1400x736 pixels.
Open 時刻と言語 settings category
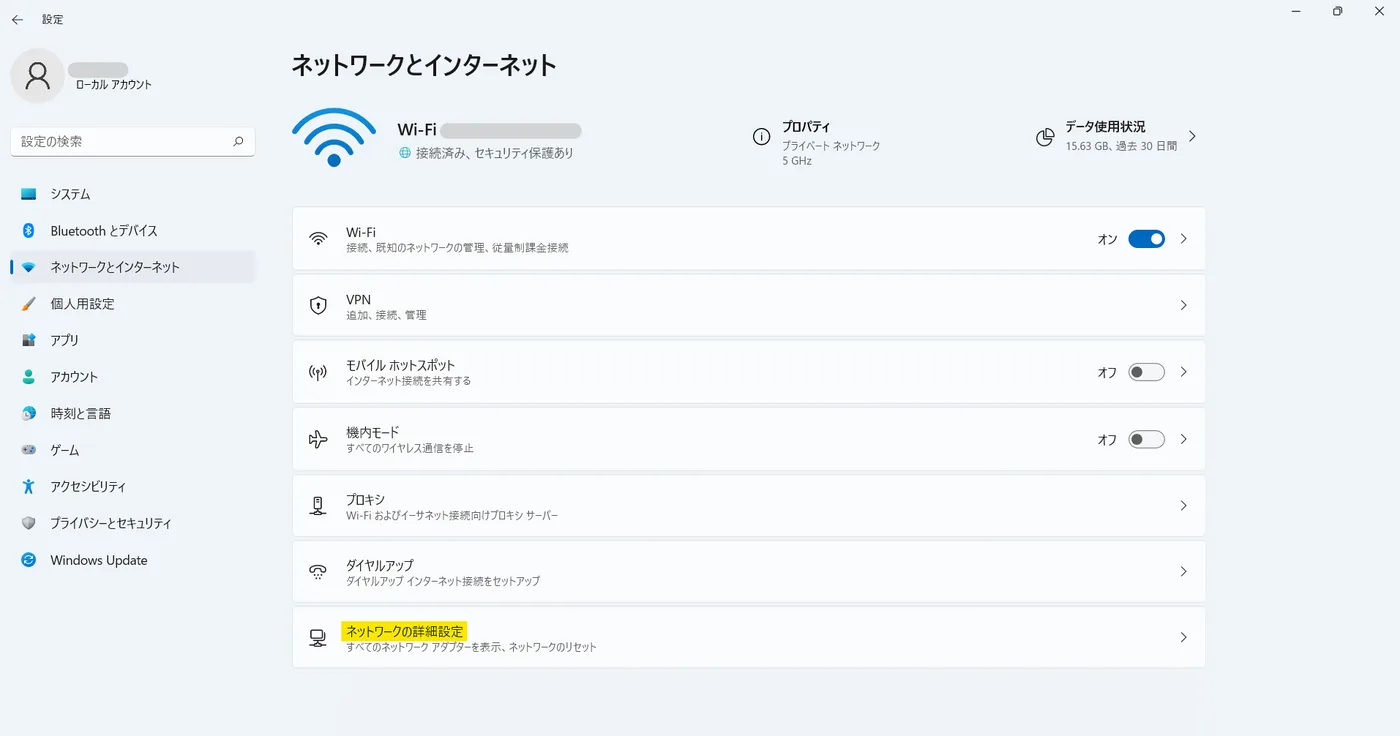tap(133, 413)
